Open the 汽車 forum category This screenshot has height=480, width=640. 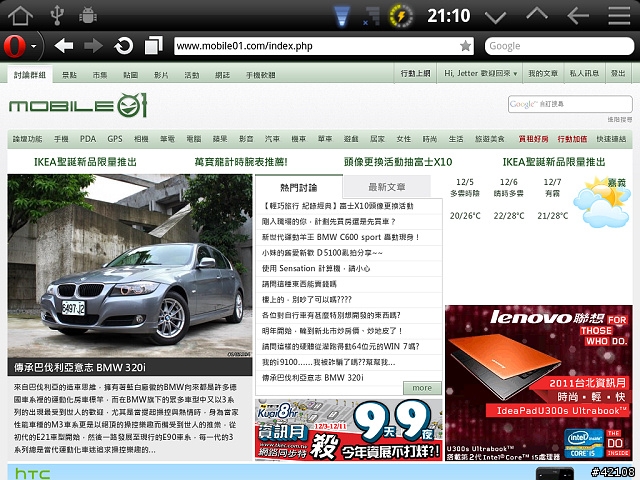(272, 139)
